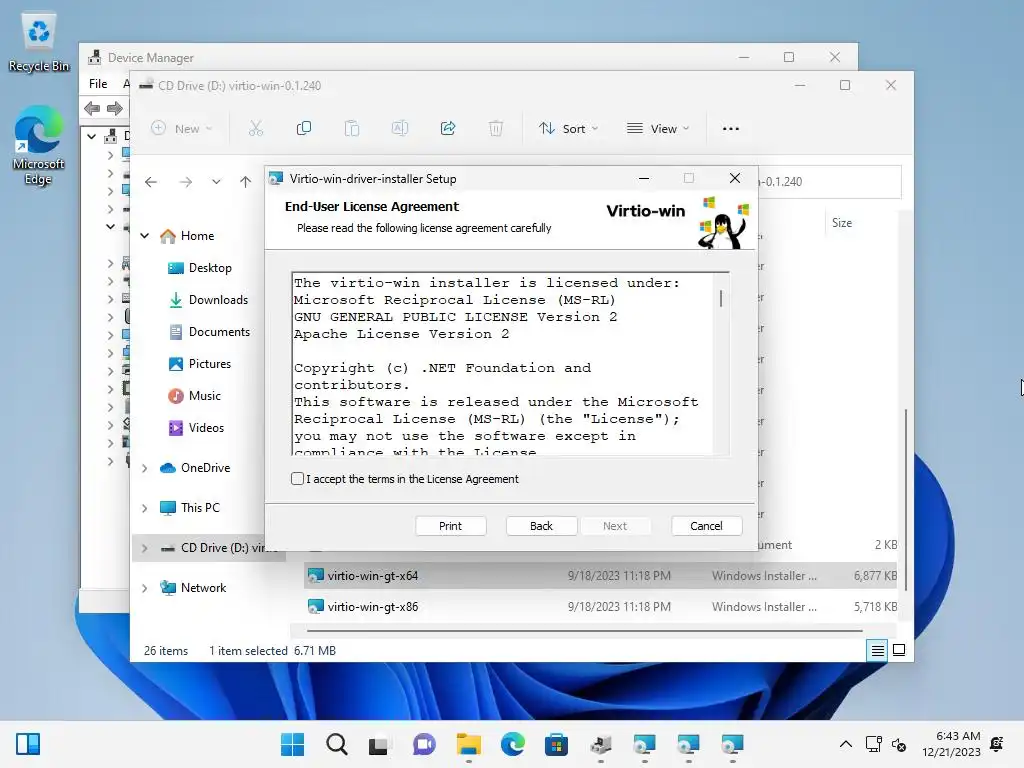This screenshot has height=768, width=1024.
Task: Switch to details view icon in status bar
Action: pos(877,650)
